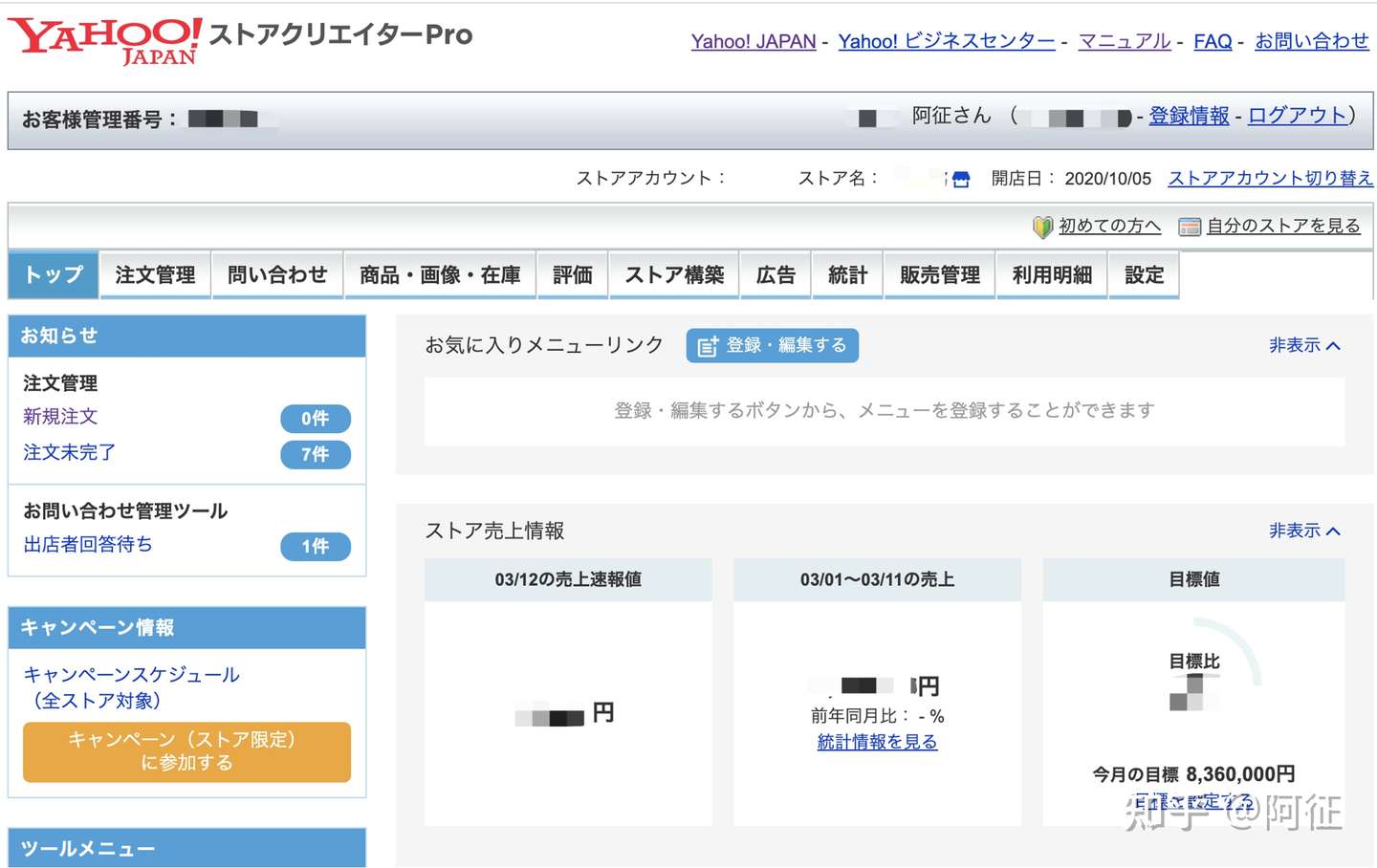Click the window icon beside 自分のストアを見る

tap(1190, 227)
